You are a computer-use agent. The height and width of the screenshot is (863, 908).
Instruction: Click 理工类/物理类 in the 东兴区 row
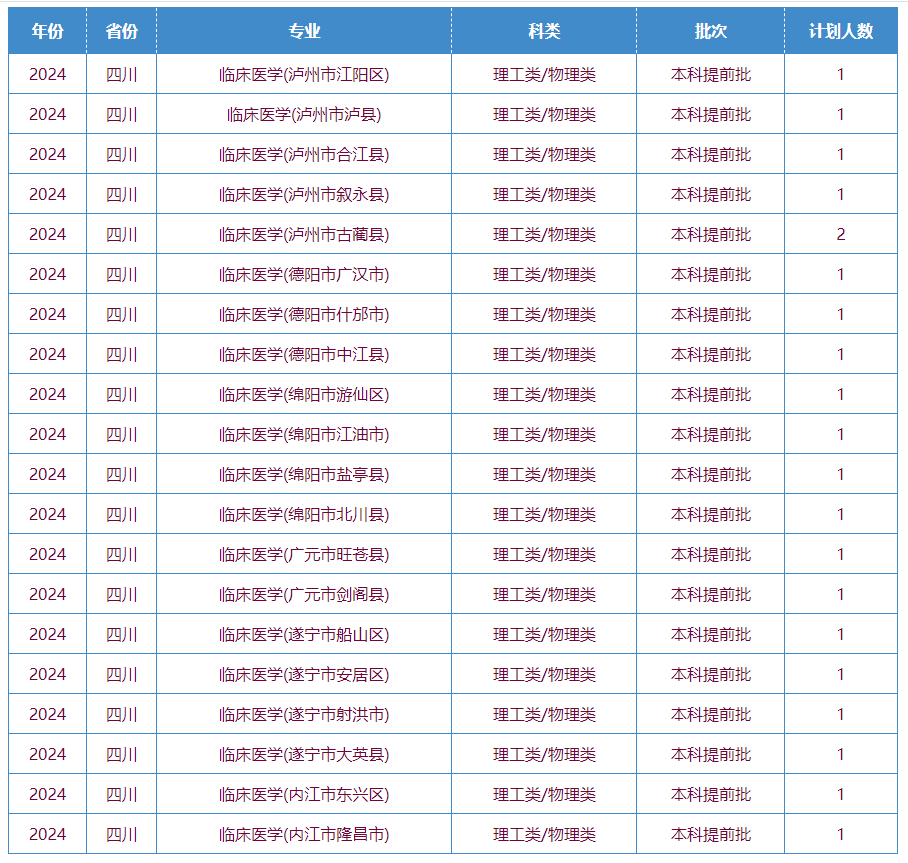544,794
